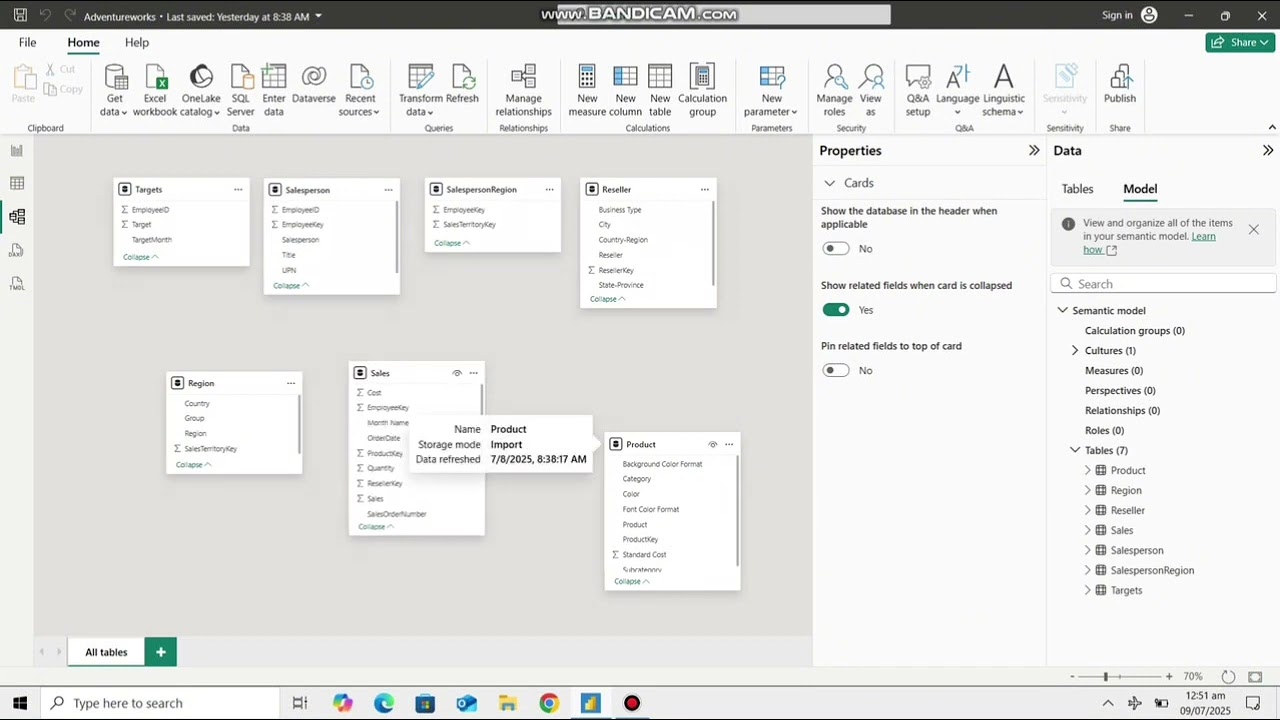Open the File menu
1280x720 pixels.
(27, 42)
